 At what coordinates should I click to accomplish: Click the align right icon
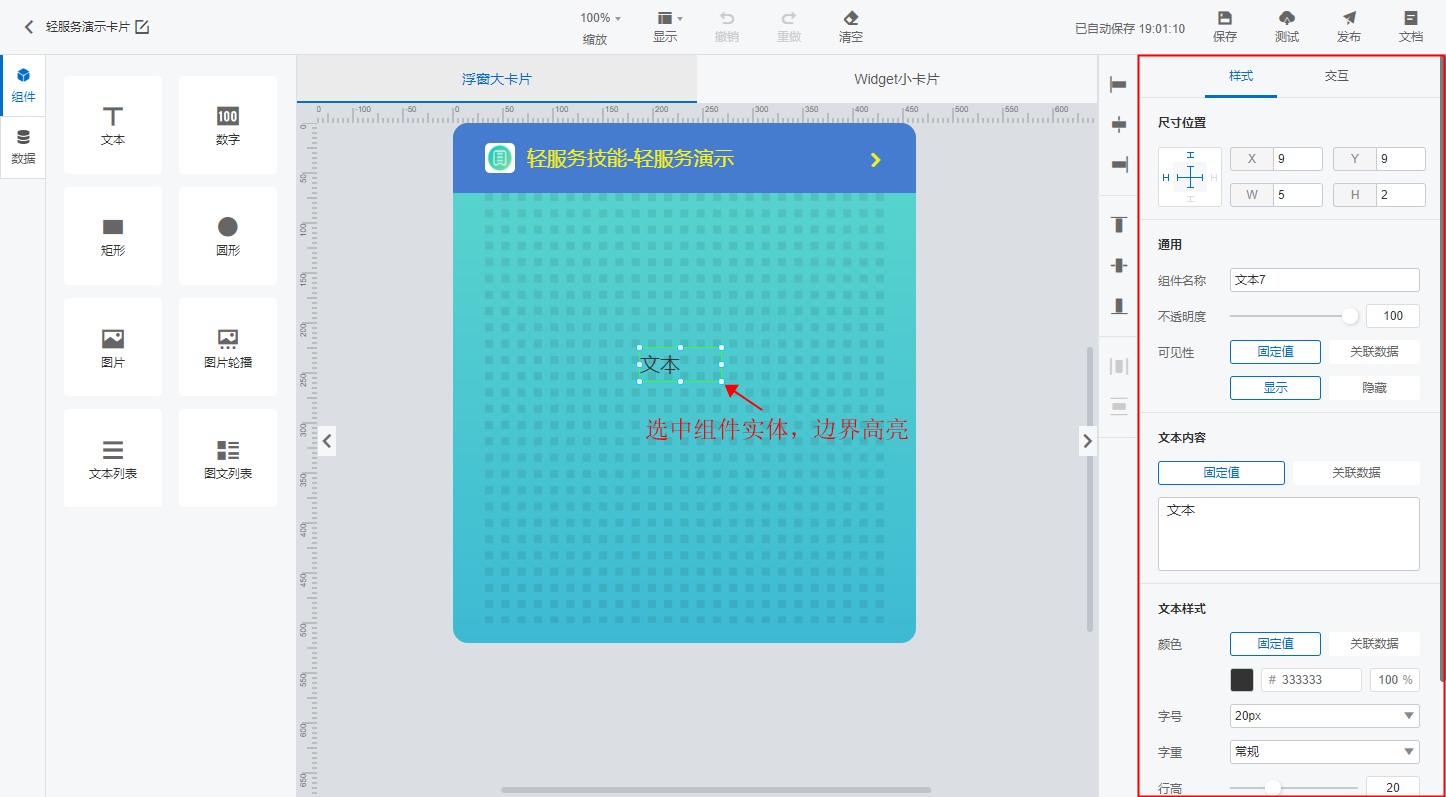[x=1119, y=163]
